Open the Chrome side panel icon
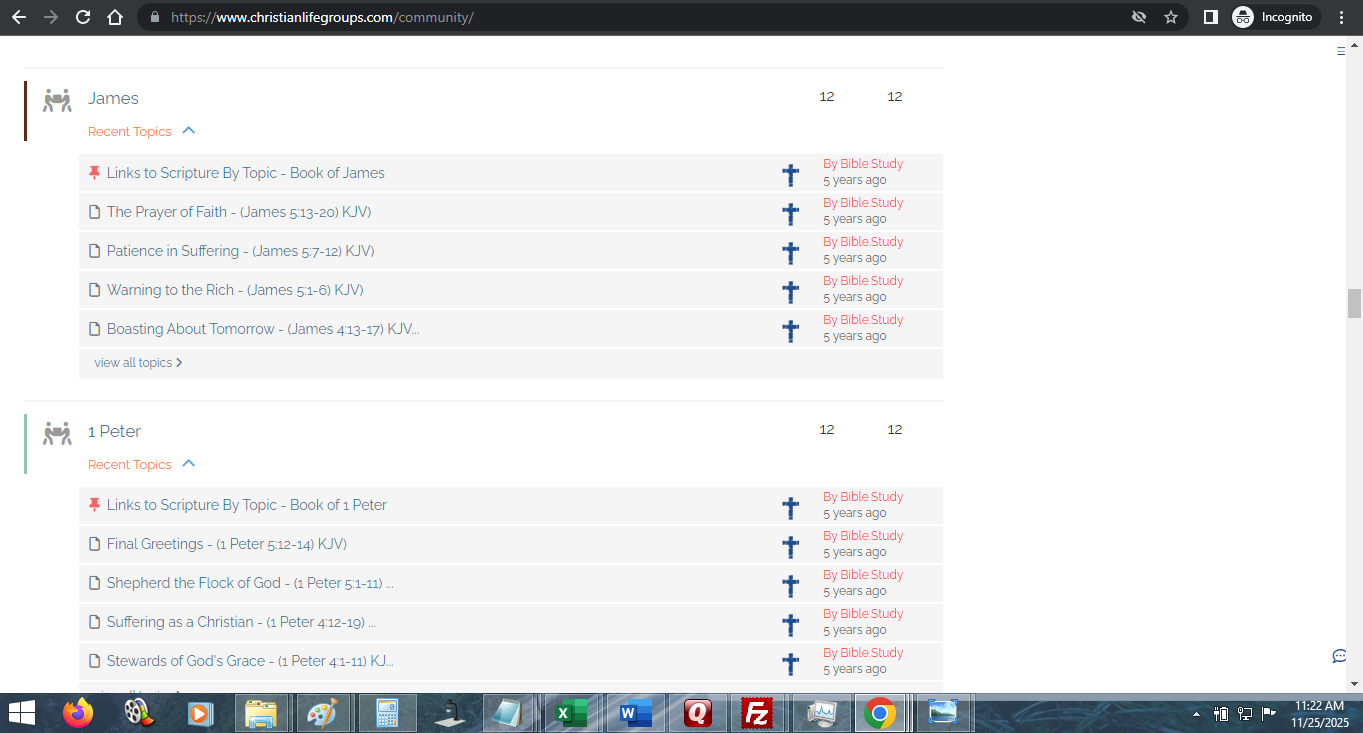Screen dimensions: 1363x733 click(x=1210, y=17)
